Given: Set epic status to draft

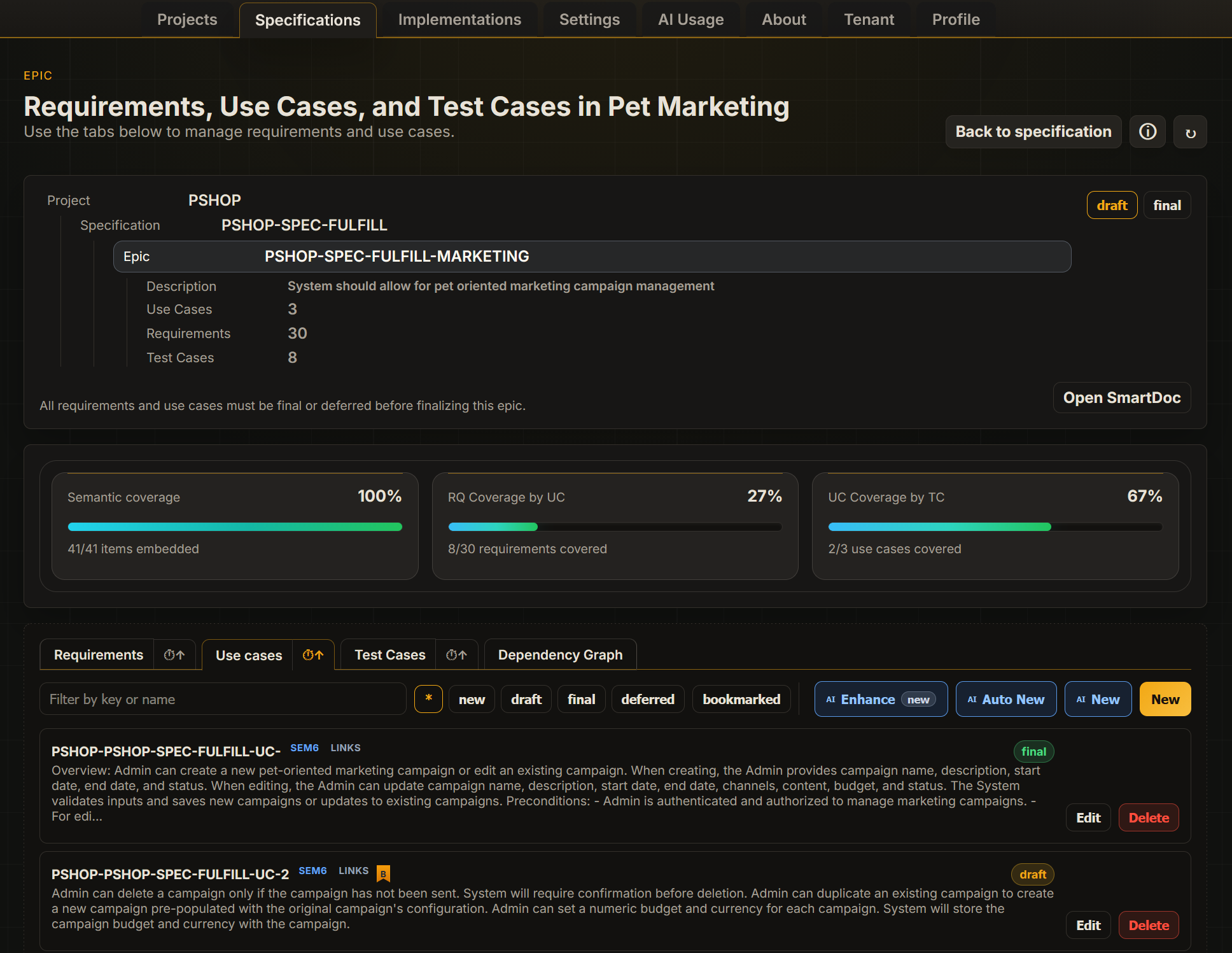Looking at the screenshot, I should 1112,205.
